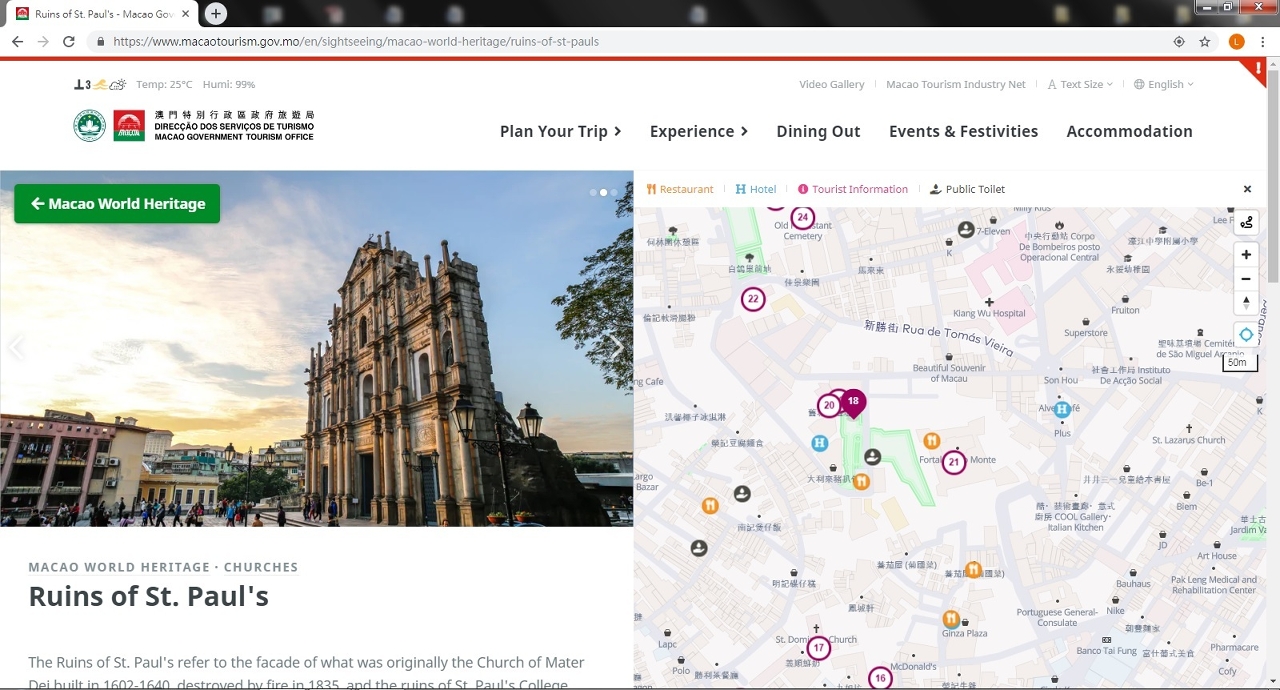
Task: Go back to Macao World Heritage
Action: click(x=117, y=204)
